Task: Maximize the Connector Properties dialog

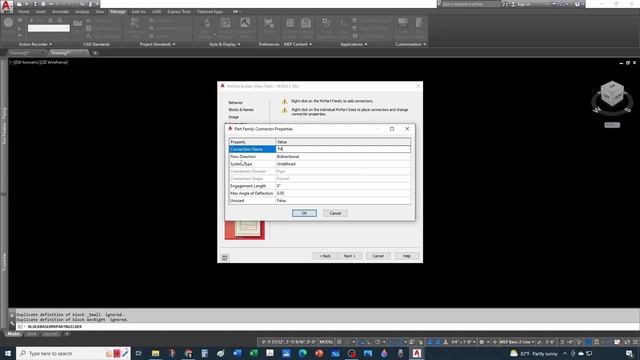Action: pyautogui.click(x=392, y=129)
